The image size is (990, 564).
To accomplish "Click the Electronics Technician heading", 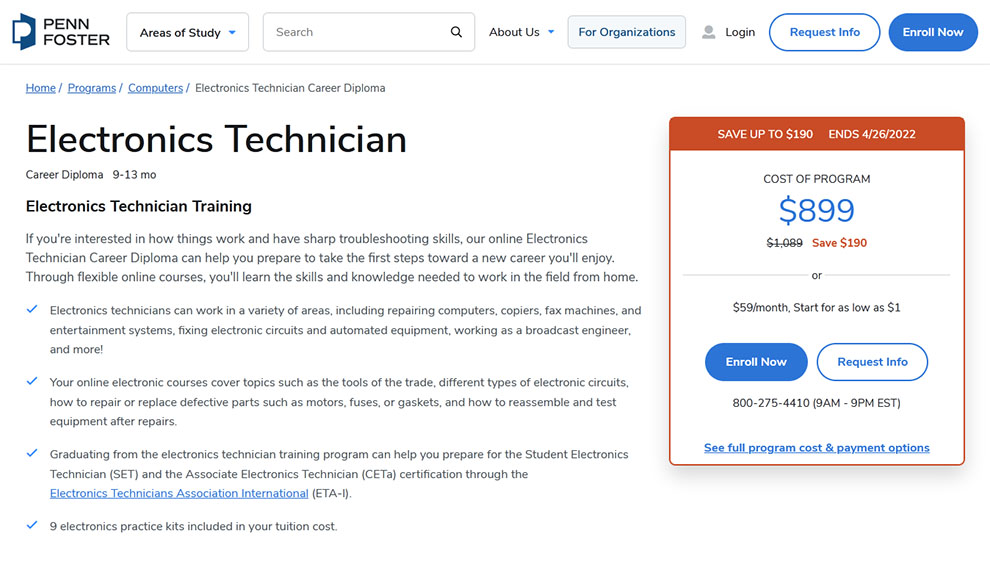I will [216, 140].
